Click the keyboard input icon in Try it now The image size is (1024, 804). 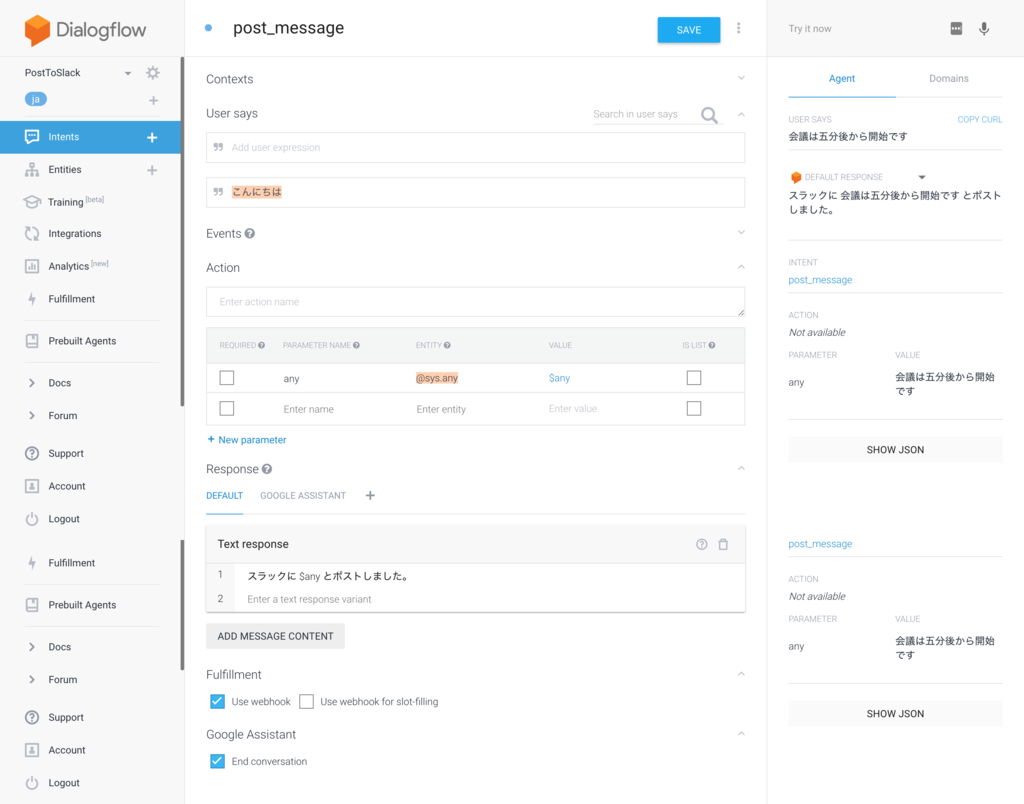(956, 29)
